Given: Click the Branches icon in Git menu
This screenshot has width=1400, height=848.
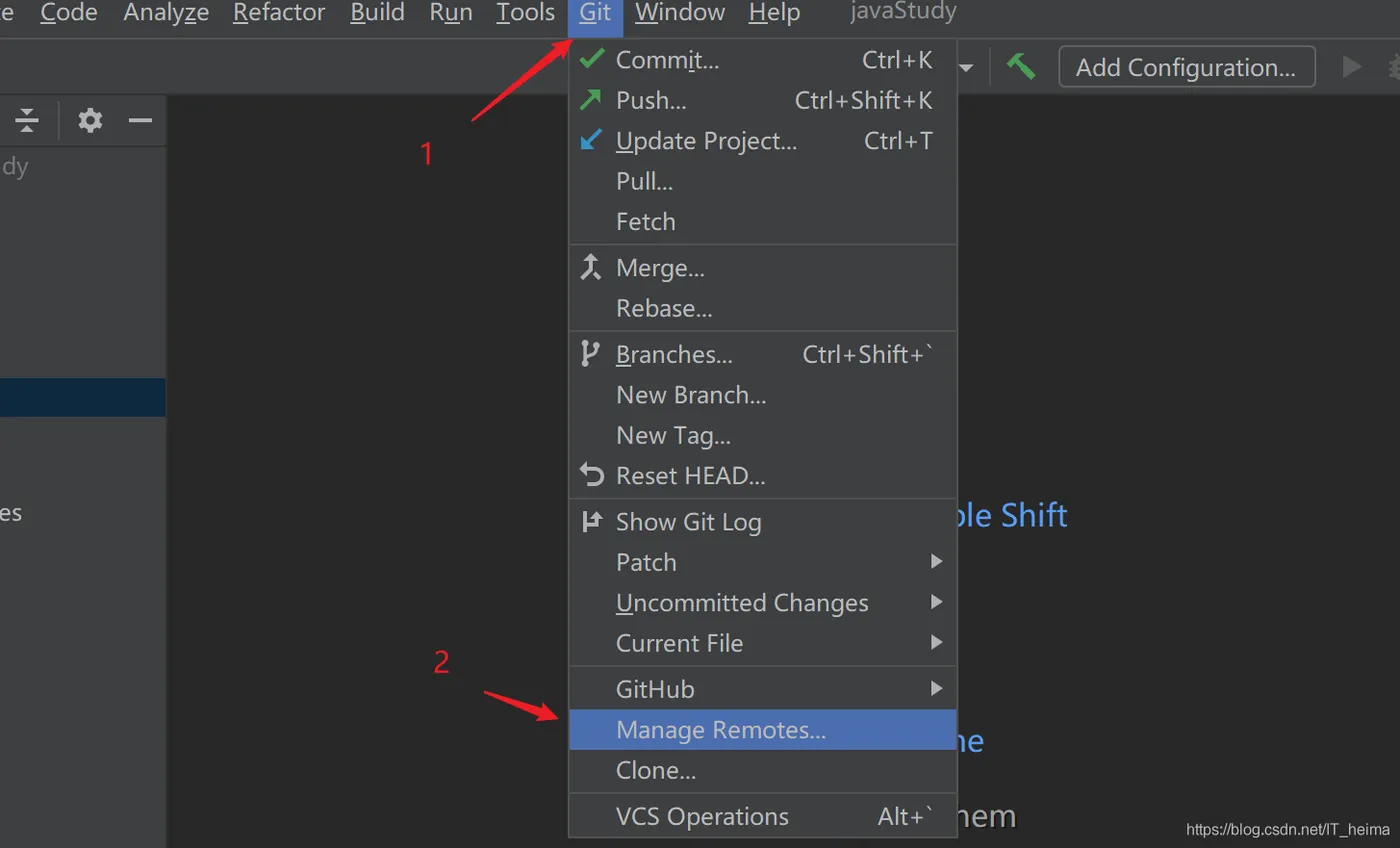Looking at the screenshot, I should [591, 354].
